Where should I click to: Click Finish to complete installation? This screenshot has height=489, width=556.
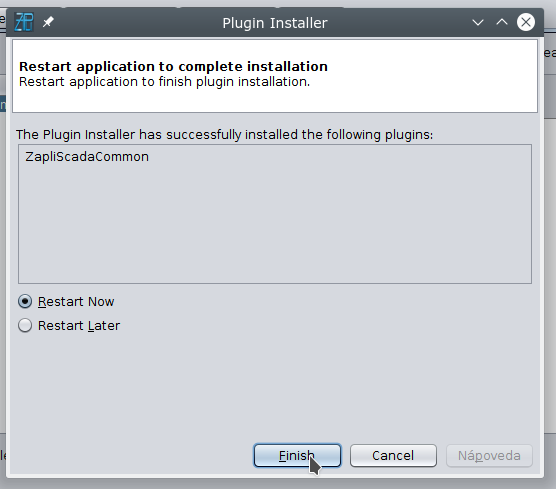(x=297, y=455)
